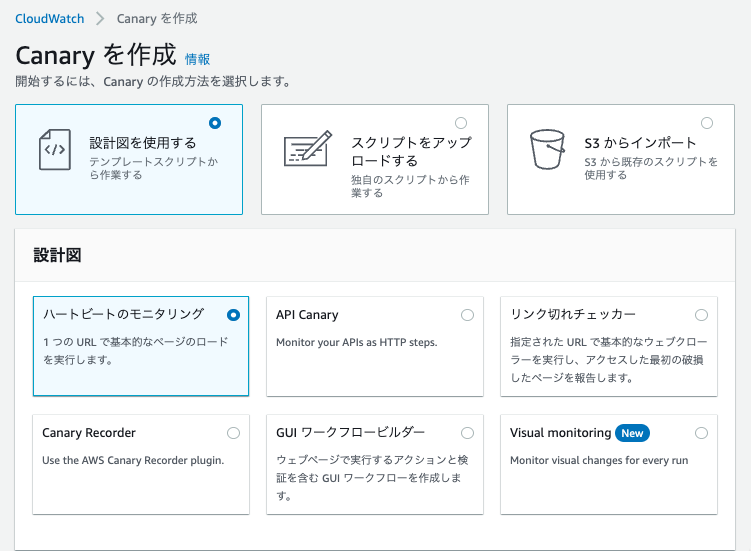This screenshot has width=751, height=551.
Task: Select S3 からインポート radio button
Action: tap(707, 123)
